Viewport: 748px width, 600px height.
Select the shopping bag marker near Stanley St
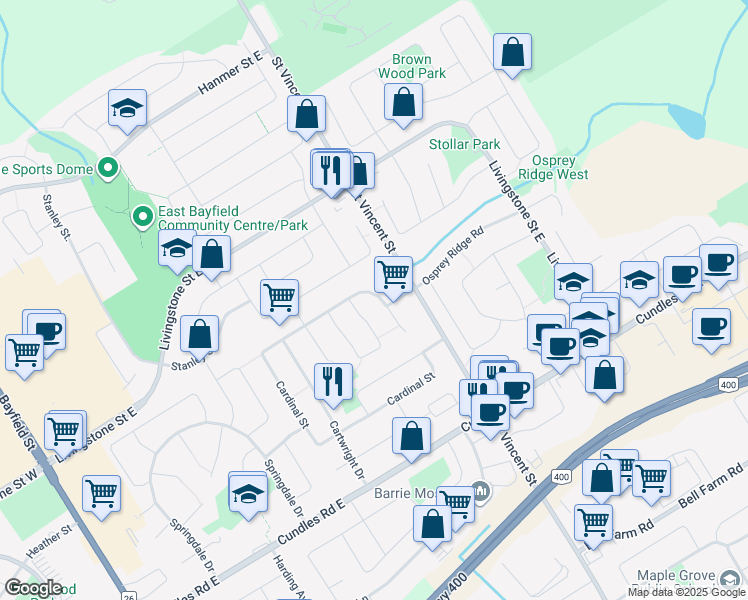point(200,334)
